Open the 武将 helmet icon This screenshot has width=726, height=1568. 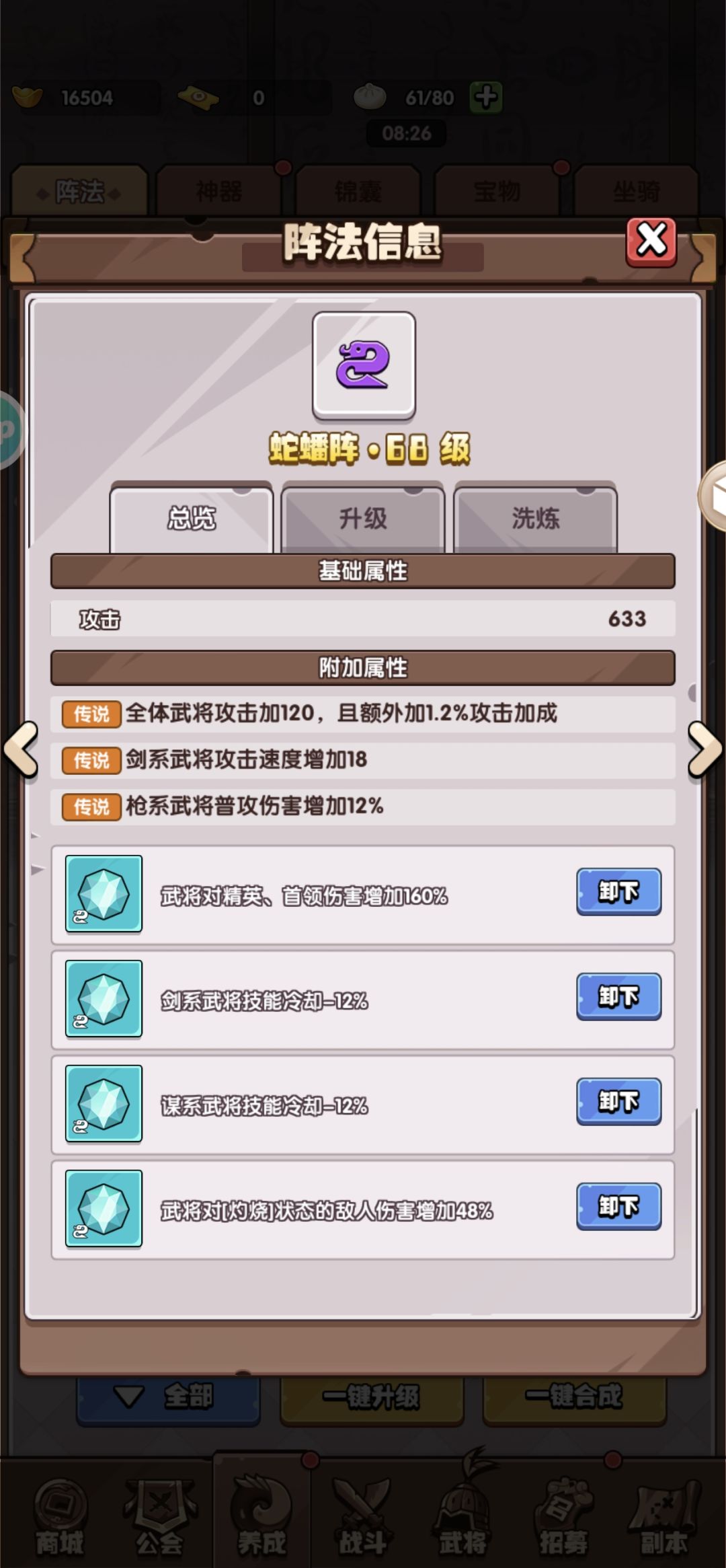[463, 1517]
